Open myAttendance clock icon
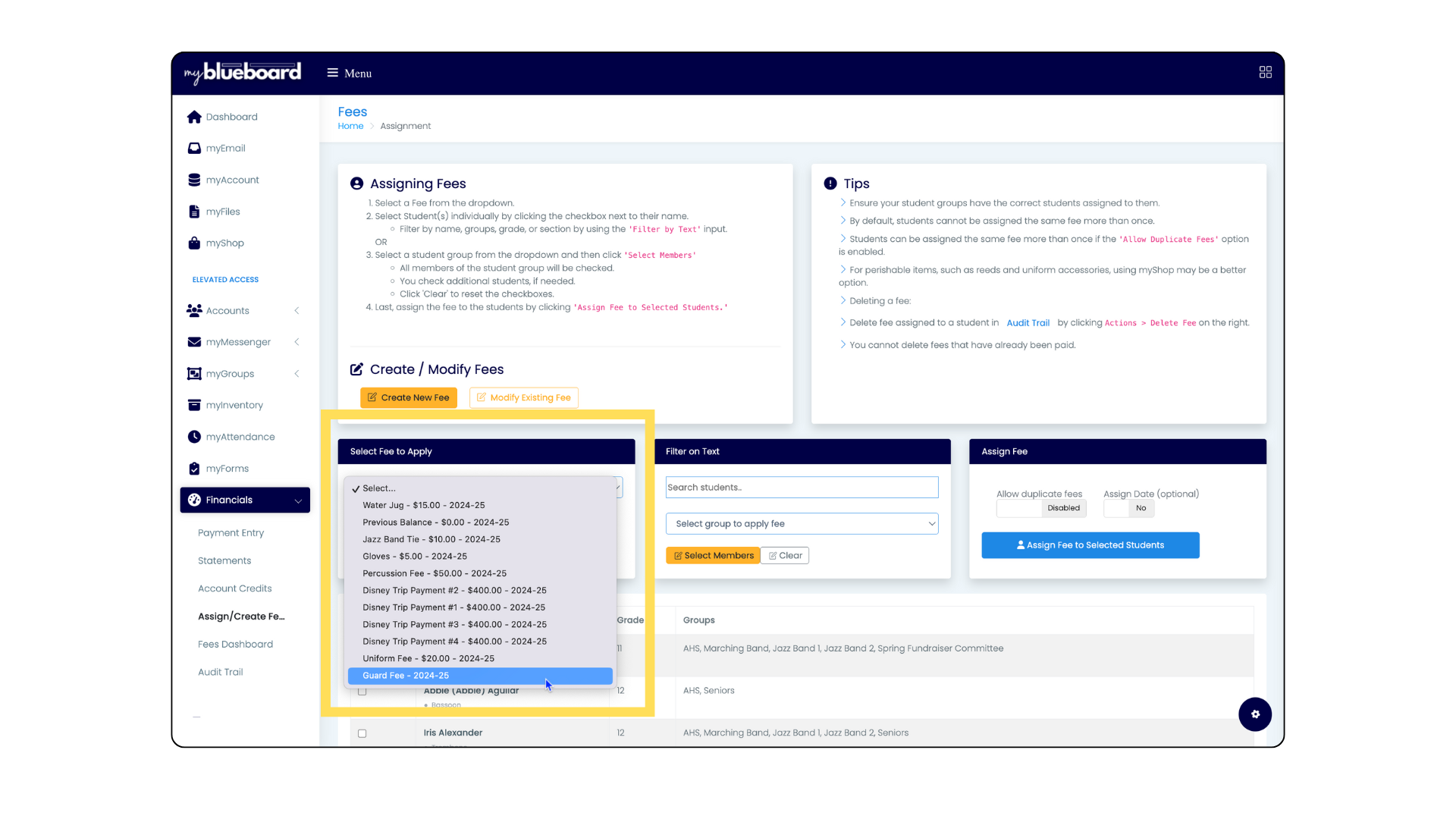The image size is (1456, 819). click(194, 437)
